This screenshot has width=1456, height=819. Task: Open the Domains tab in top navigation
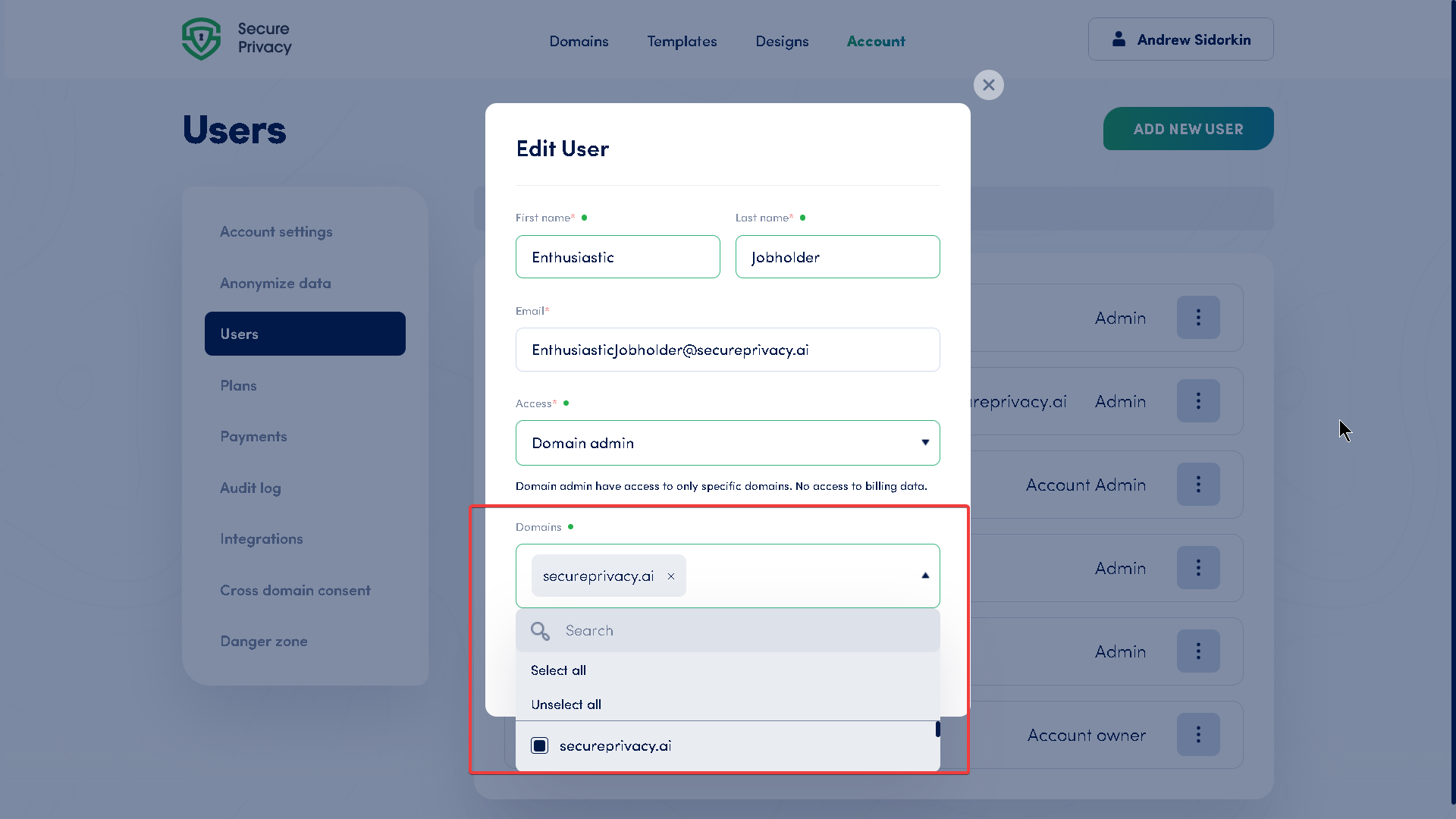pos(579,42)
